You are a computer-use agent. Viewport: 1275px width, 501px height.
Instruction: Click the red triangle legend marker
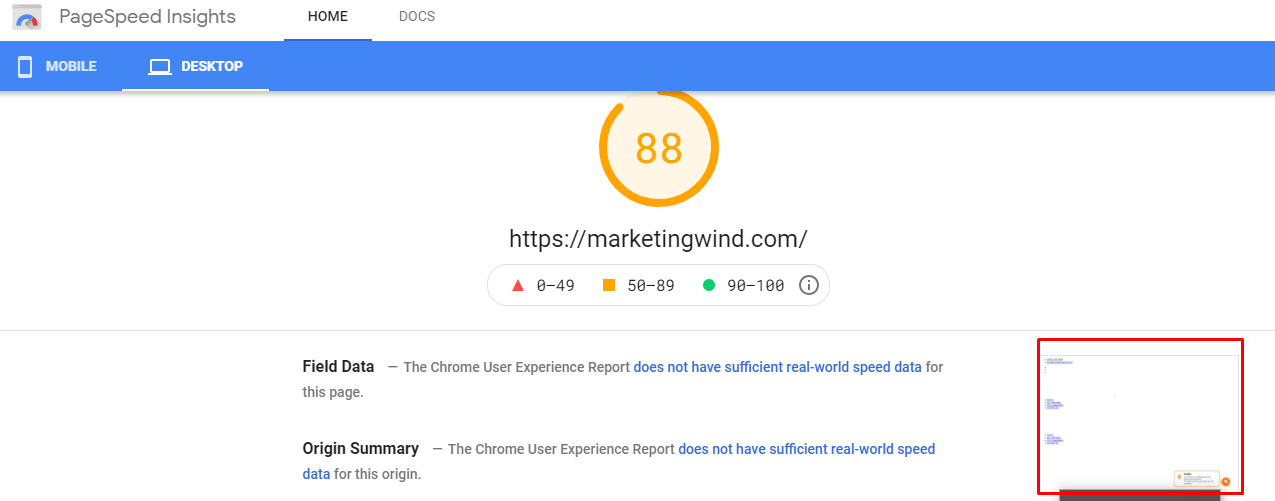[x=518, y=286]
